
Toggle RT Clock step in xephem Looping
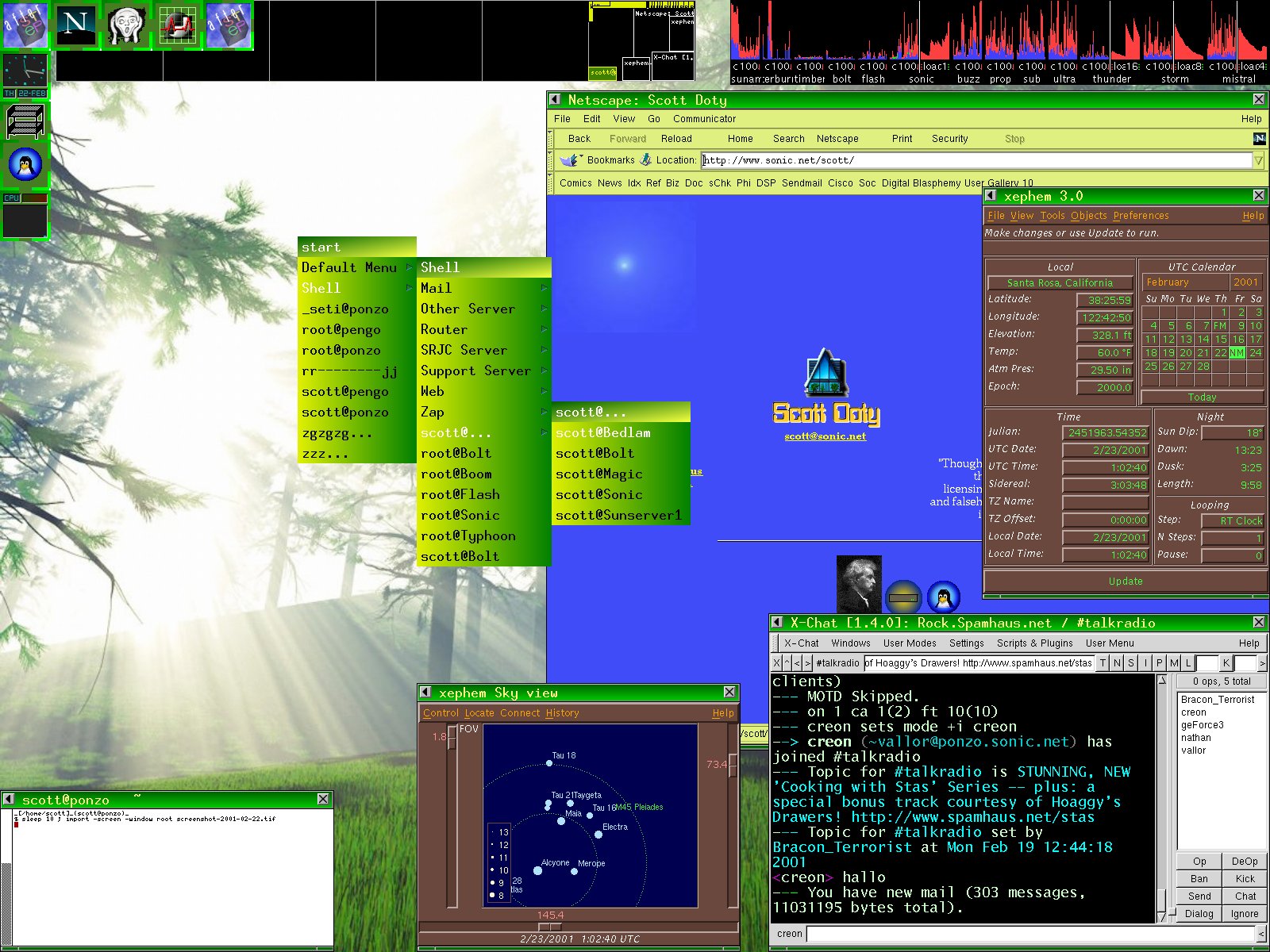click(1233, 520)
